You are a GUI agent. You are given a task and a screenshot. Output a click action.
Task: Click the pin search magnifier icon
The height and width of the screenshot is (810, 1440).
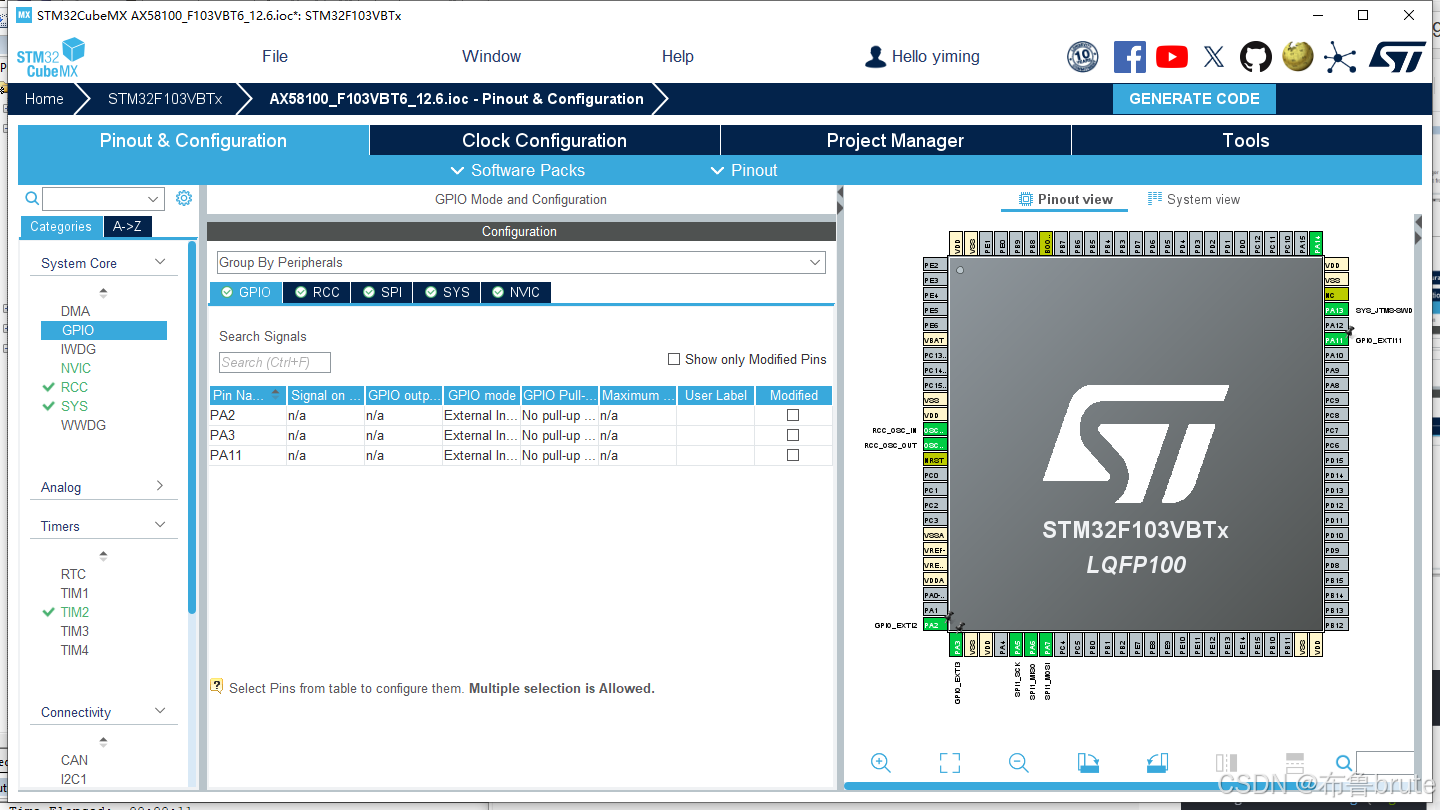pyautogui.click(x=1344, y=763)
